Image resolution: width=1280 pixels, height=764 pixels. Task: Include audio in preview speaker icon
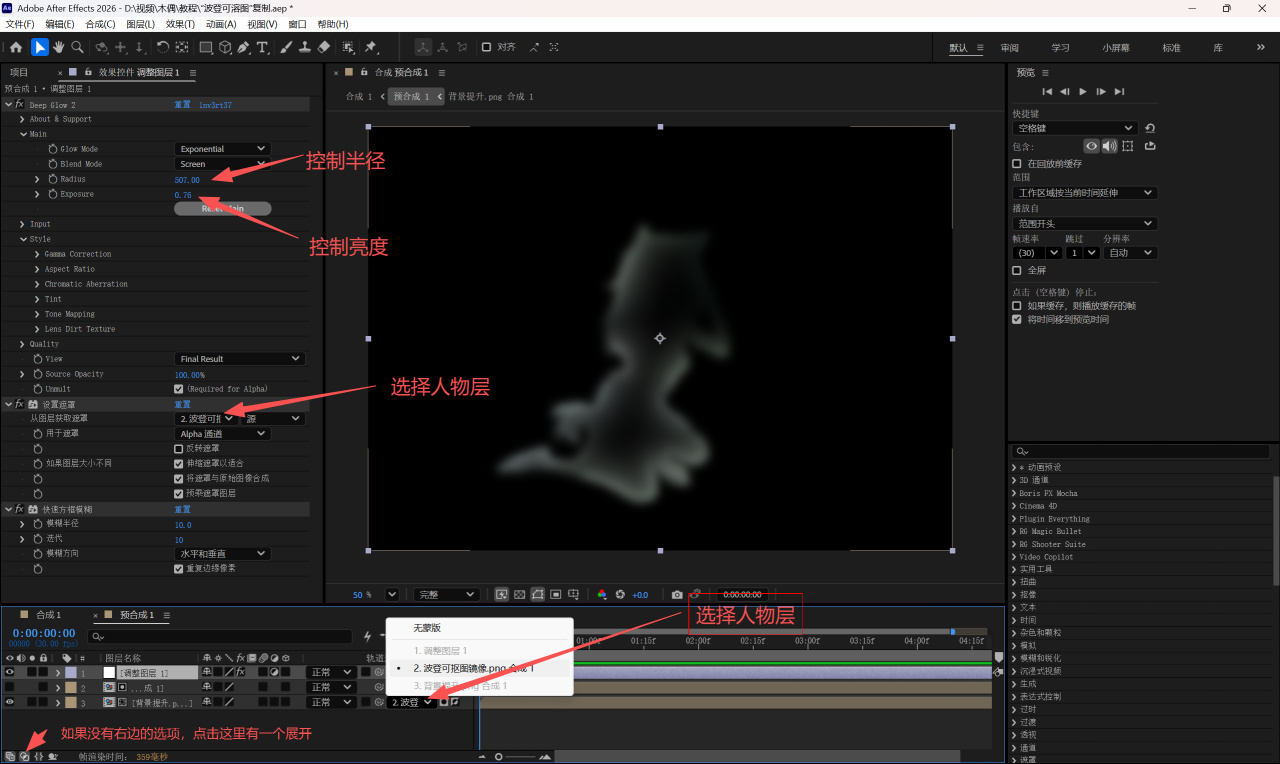pyautogui.click(x=1109, y=146)
